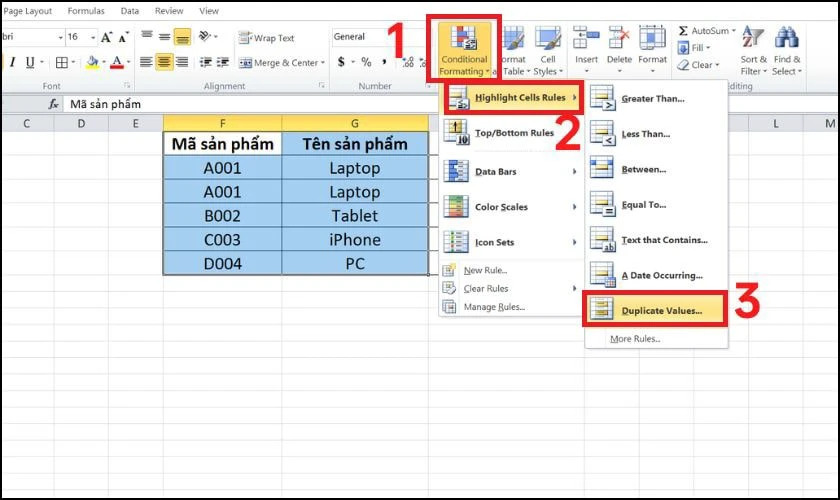Click the Format as Table icon
This screenshot has height=500, width=840.
point(512,49)
